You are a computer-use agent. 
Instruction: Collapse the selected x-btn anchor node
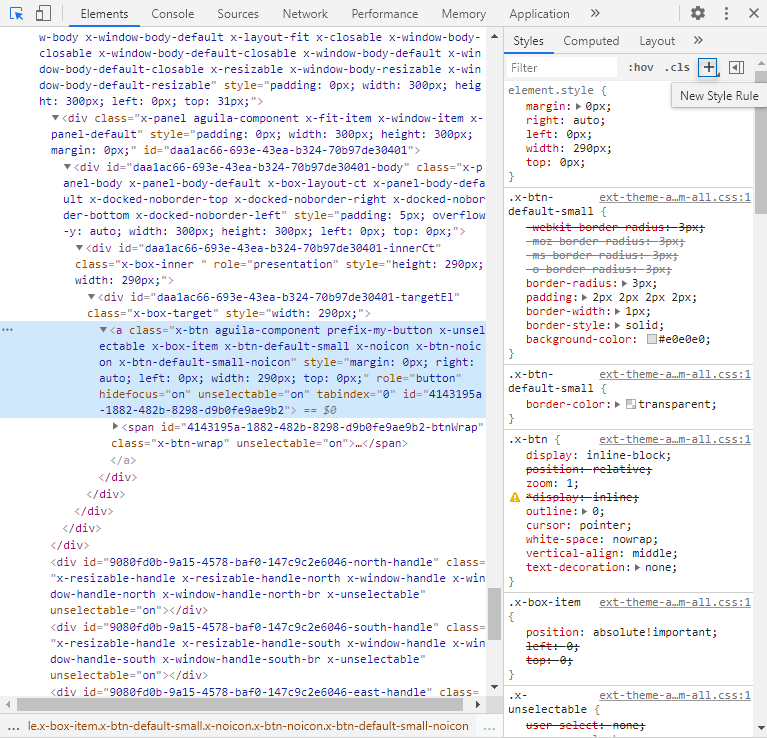coord(103,330)
